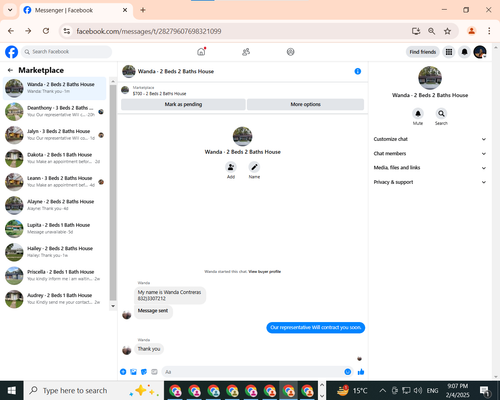Screen dimensions: 500x400
Task: Click the ENG language indicator
Action: (x=432, y=390)
